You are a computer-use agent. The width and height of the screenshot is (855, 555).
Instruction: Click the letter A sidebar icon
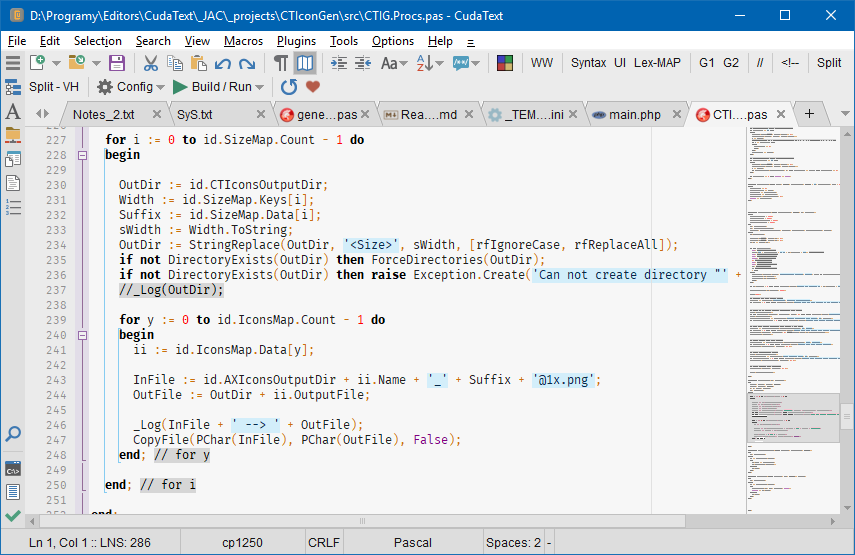coord(13,112)
